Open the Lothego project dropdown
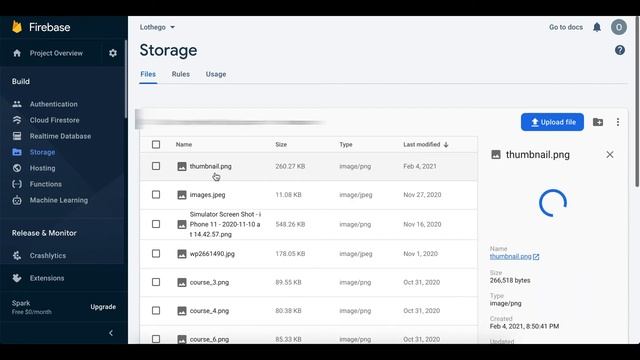Viewport: 640px width, 360px height. (158, 27)
